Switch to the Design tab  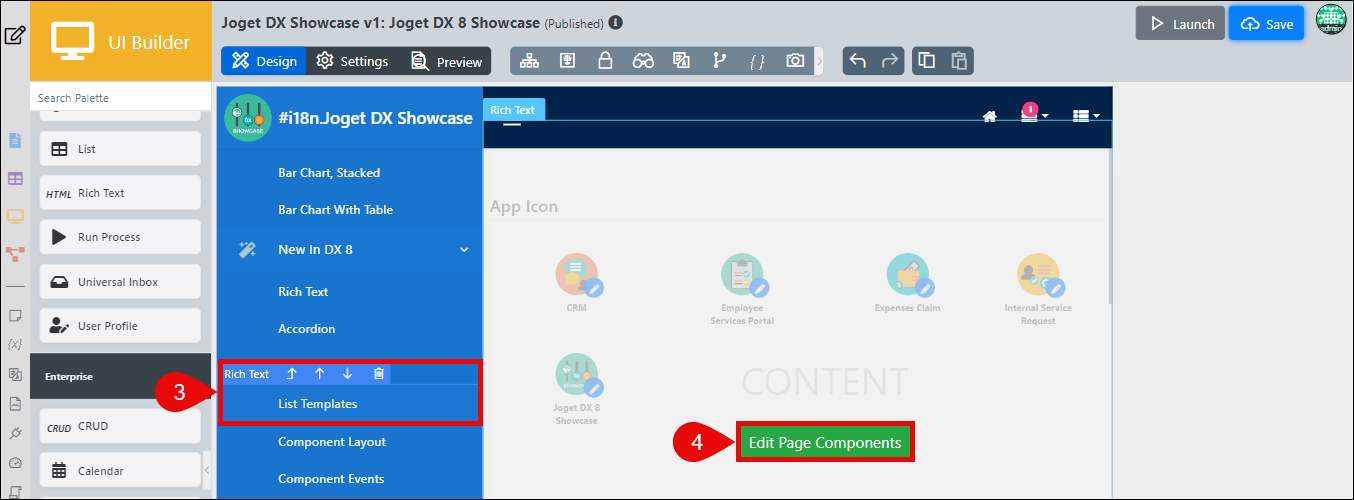(x=264, y=61)
